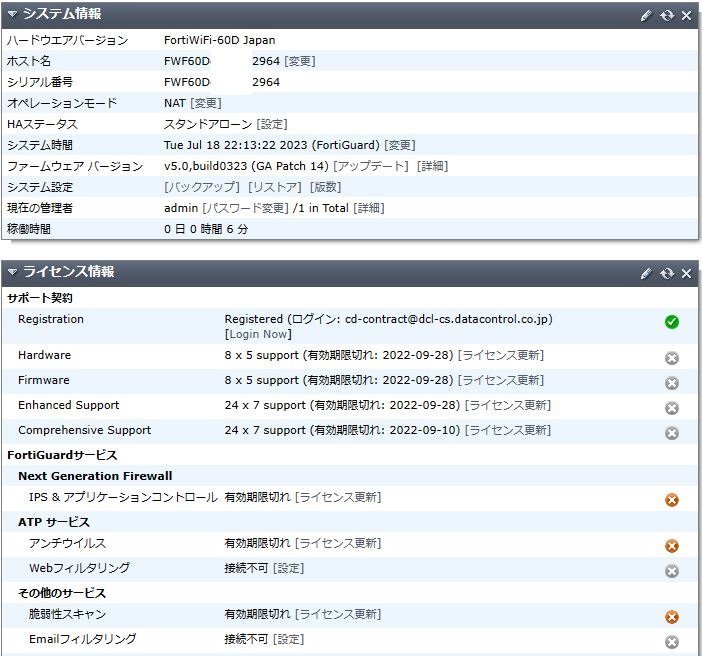Renew アンチウイルス license via [ライセンス更新]
This screenshot has height=656, width=702.
pyautogui.click(x=338, y=543)
